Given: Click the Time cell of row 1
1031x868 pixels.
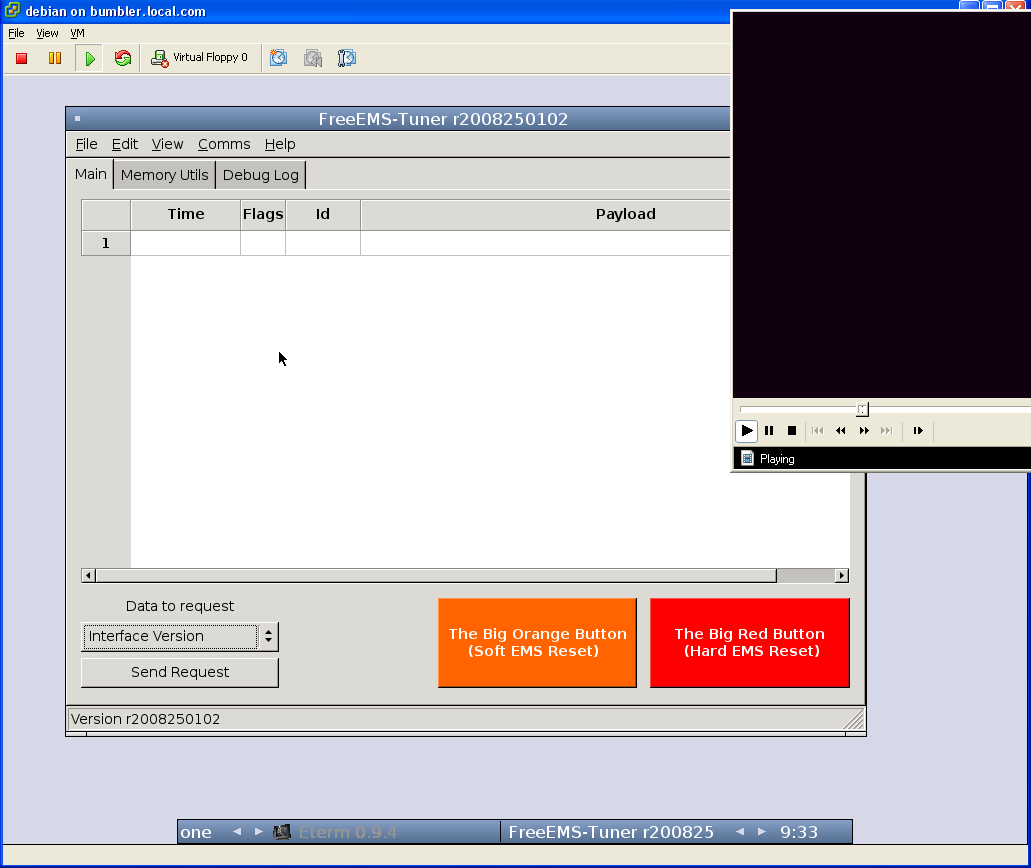Looking at the screenshot, I should tap(185, 243).
